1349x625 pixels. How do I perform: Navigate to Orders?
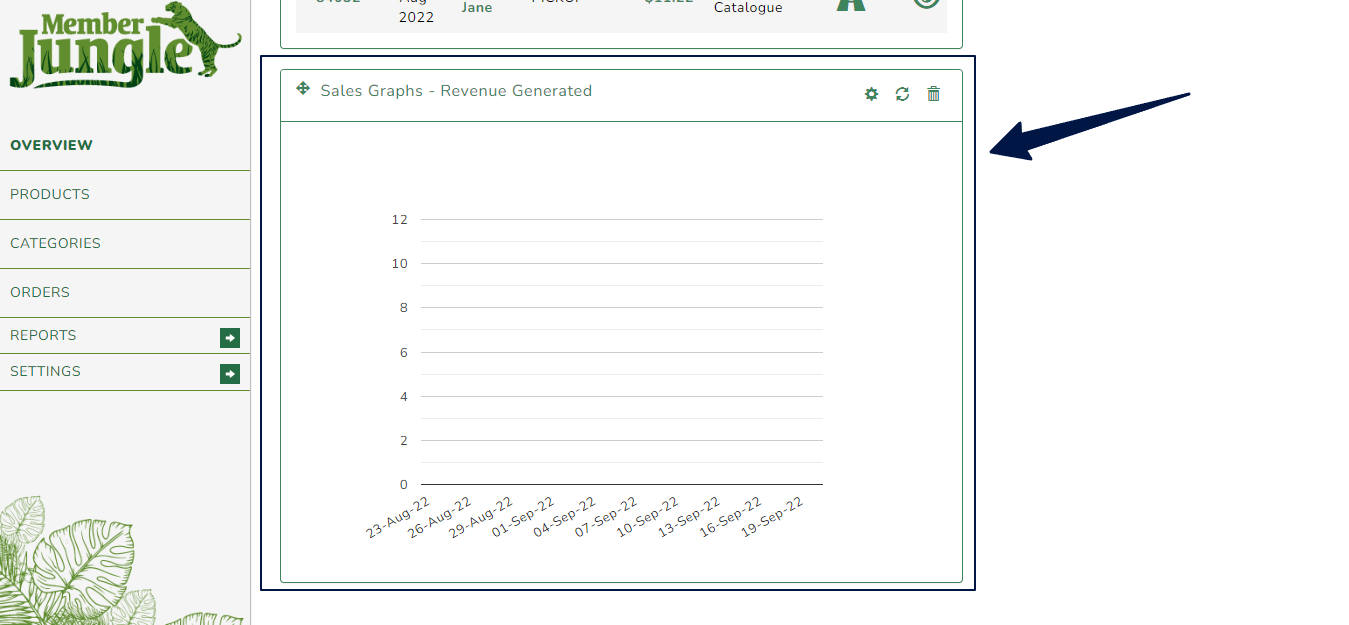tap(40, 292)
